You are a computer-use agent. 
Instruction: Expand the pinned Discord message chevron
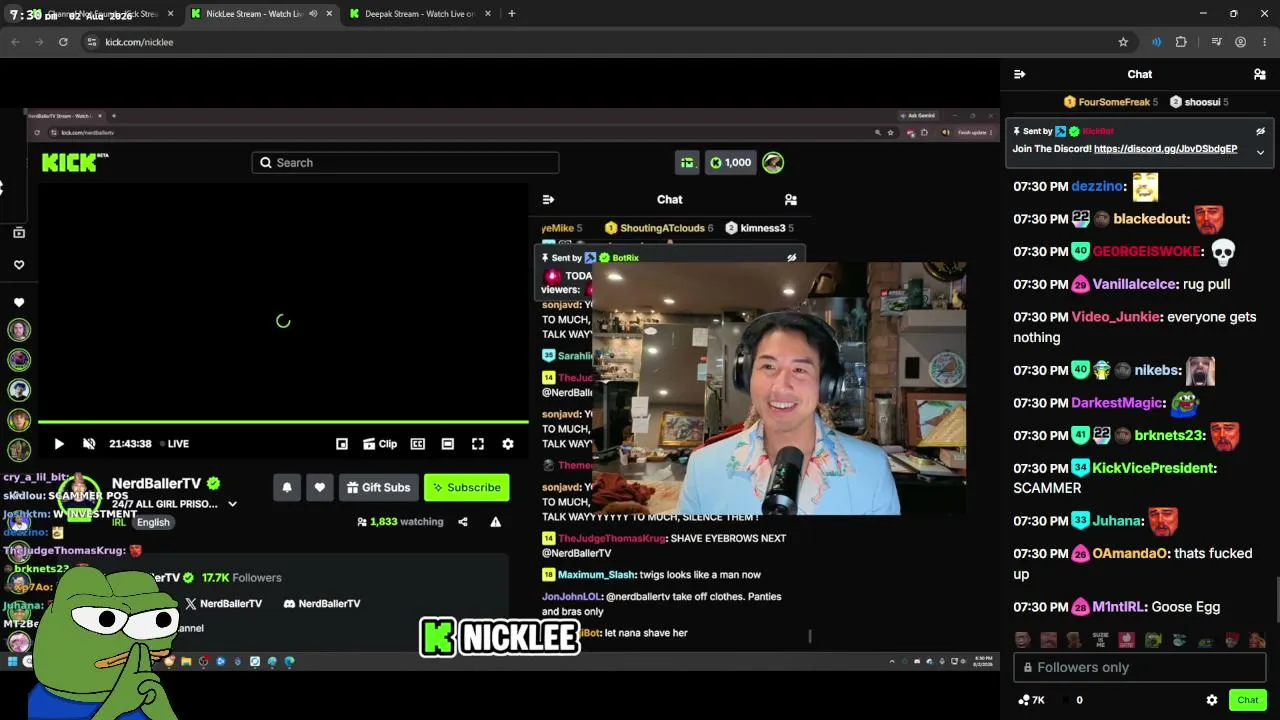(1260, 152)
